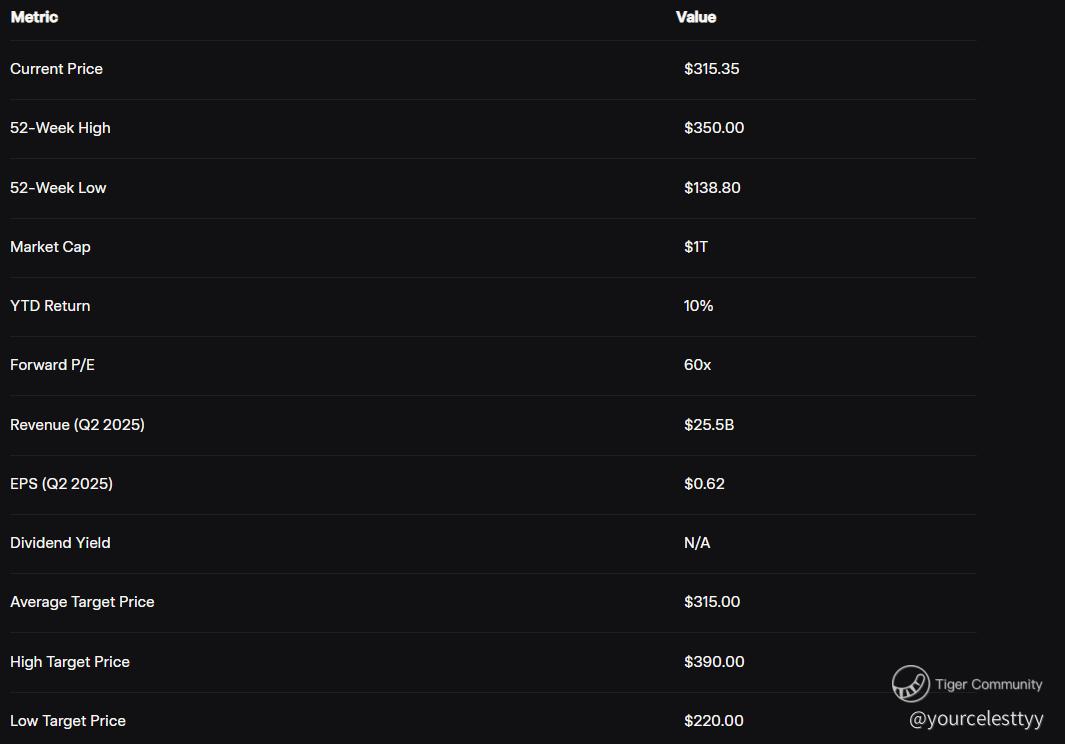Click the $1T market cap value
The height and width of the screenshot is (744, 1065).
tap(696, 247)
